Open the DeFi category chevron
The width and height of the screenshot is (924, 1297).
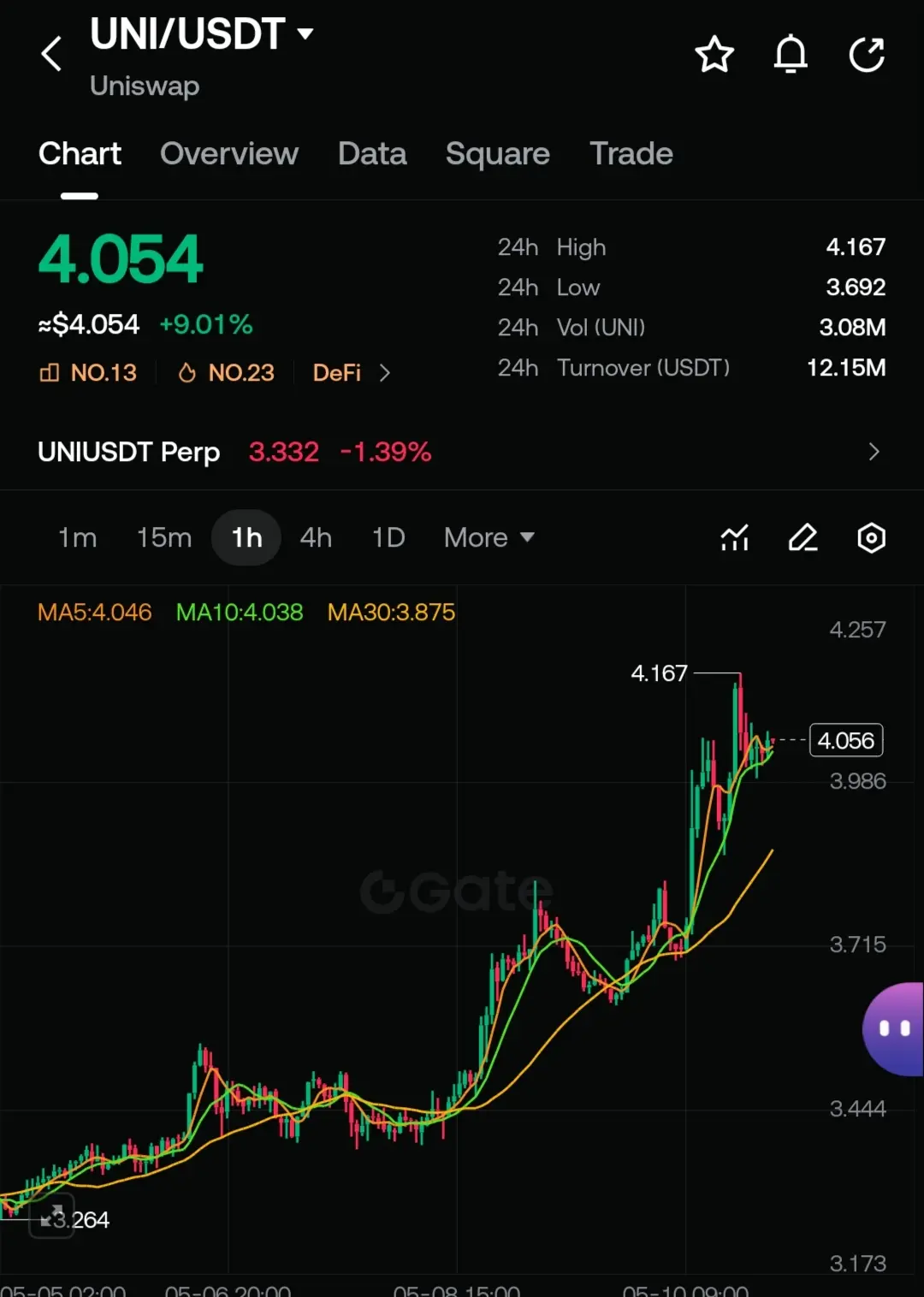coord(385,373)
